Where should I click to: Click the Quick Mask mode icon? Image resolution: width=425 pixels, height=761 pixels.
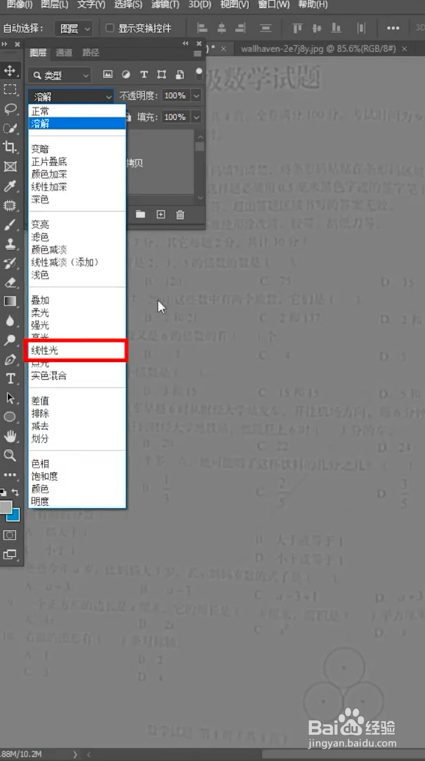pos(10,535)
